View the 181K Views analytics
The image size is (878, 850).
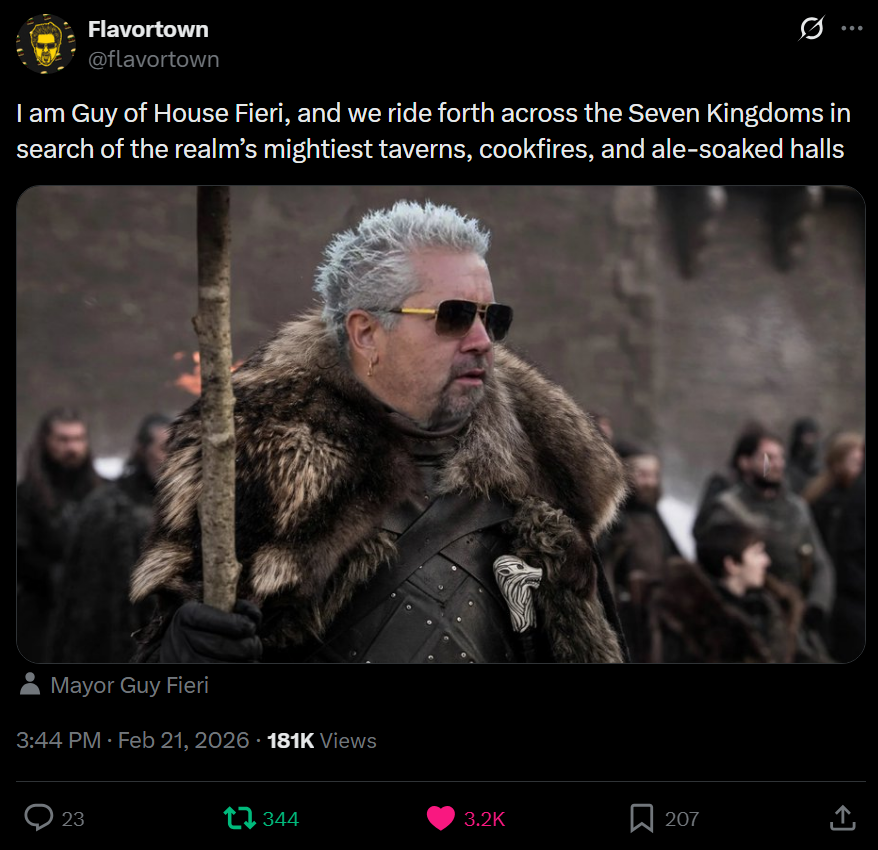(x=322, y=740)
